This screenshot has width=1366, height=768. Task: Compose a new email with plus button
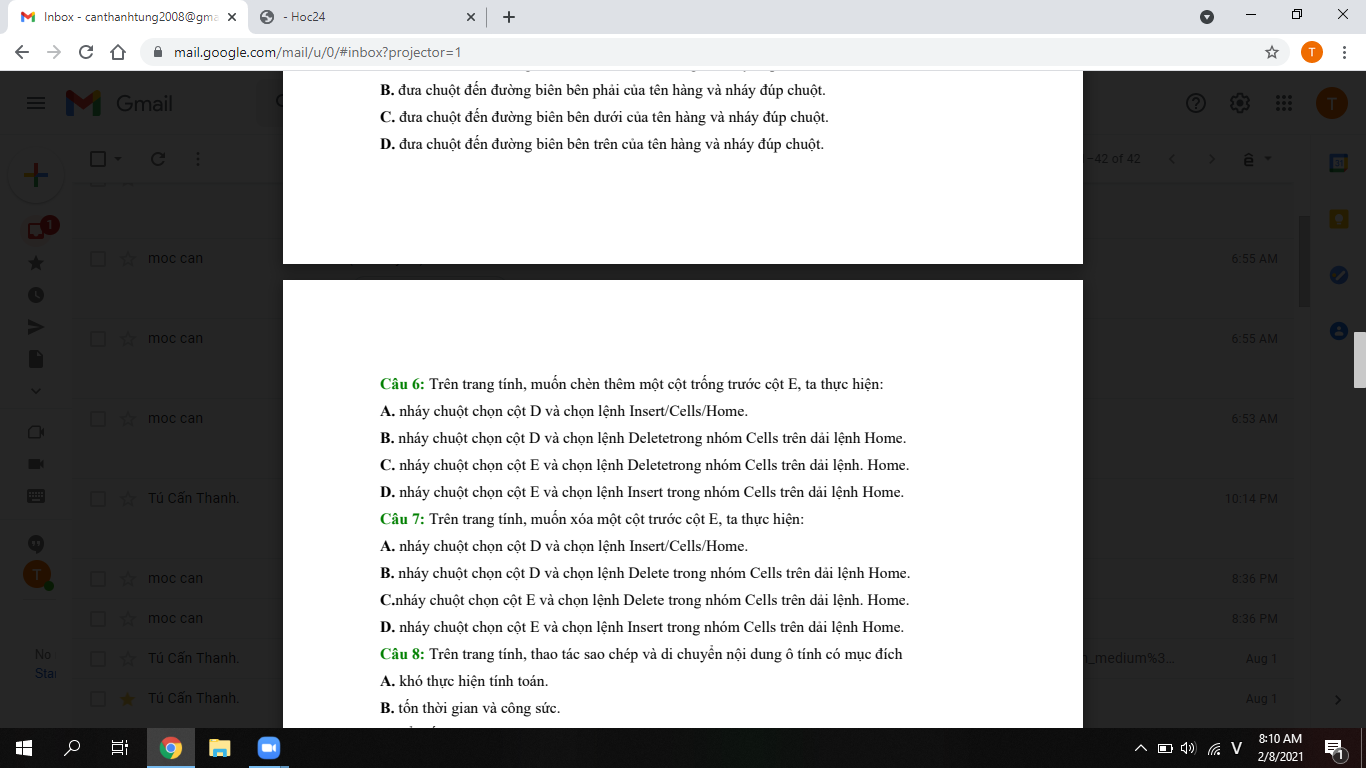tap(36, 175)
